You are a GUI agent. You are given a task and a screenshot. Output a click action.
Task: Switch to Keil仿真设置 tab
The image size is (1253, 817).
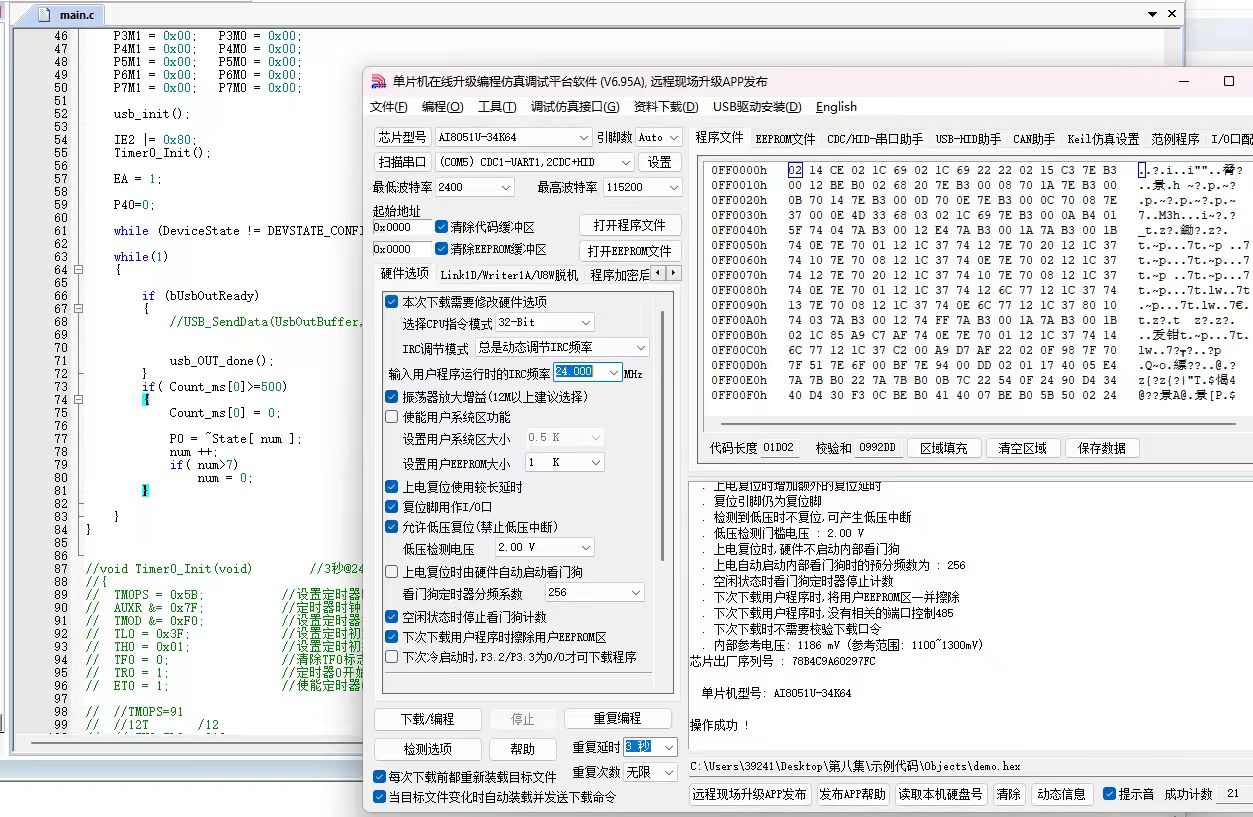(x=1103, y=139)
